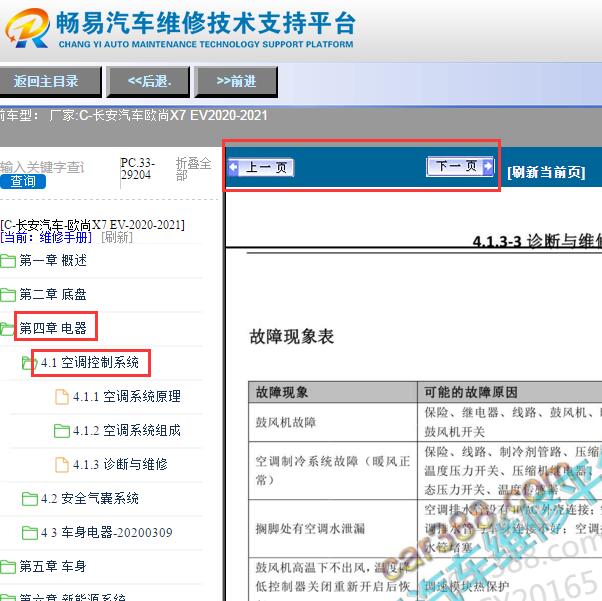Click the folder icon of 第五章 车身
Image resolution: width=602 pixels, height=601 pixels.
pos(8,566)
